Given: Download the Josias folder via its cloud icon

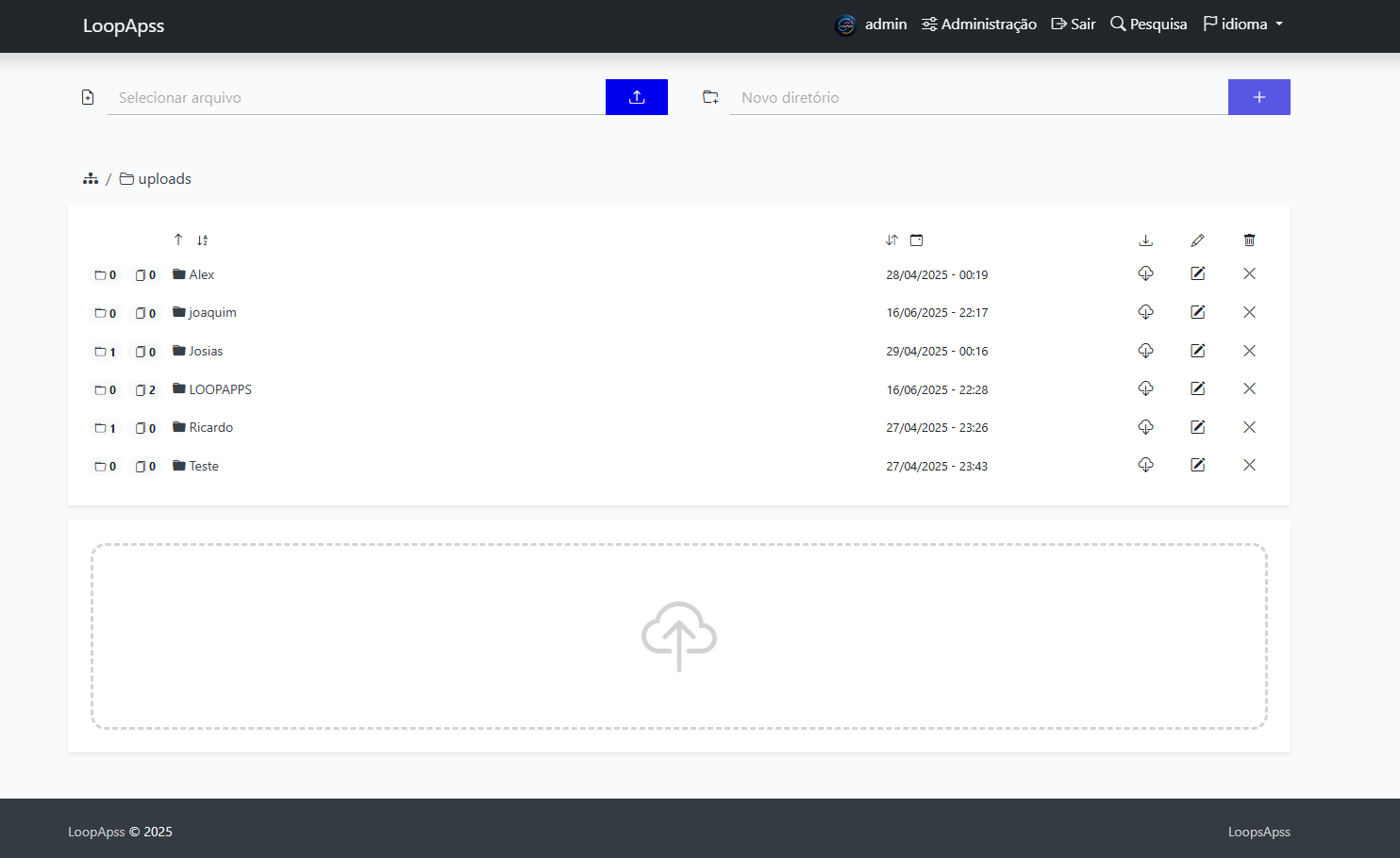Looking at the screenshot, I should tap(1146, 351).
